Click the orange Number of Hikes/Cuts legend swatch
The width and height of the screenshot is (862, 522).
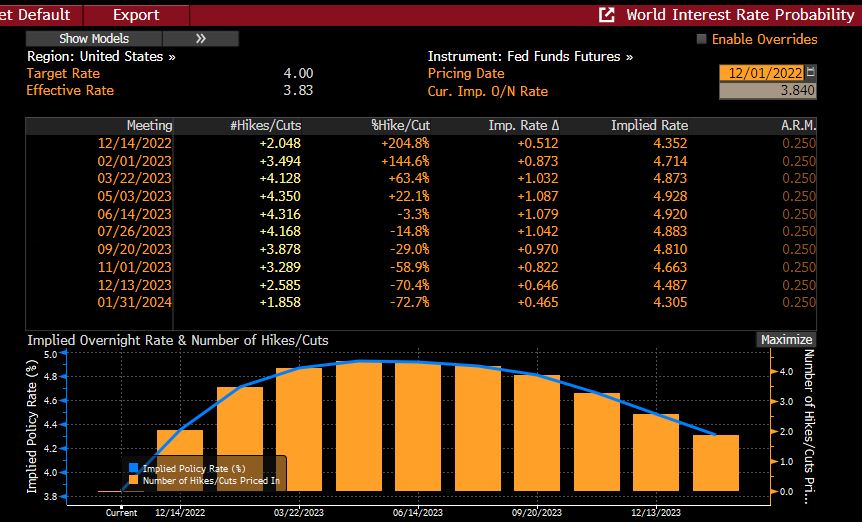133,480
